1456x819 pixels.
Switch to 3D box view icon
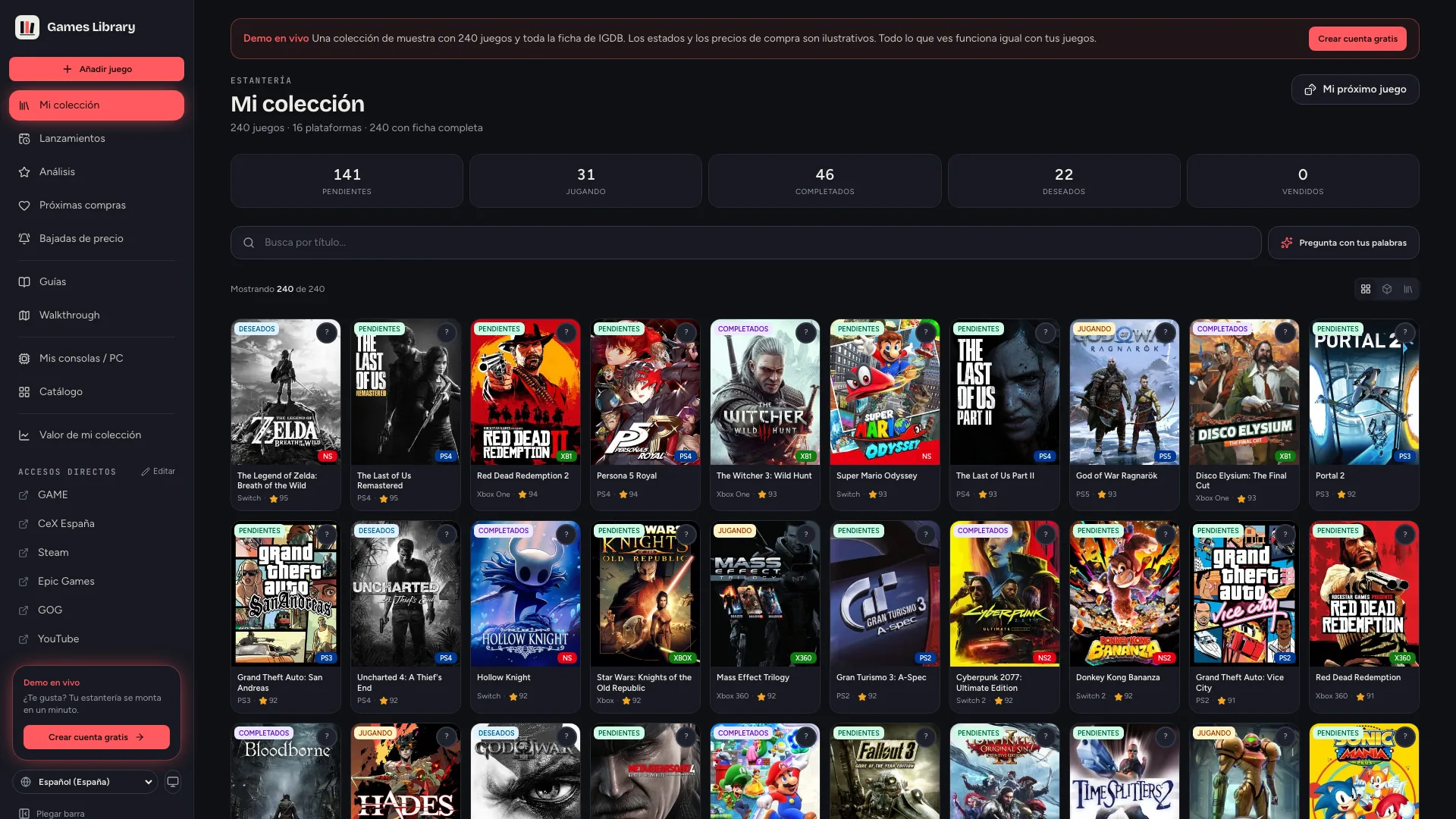click(x=1387, y=289)
